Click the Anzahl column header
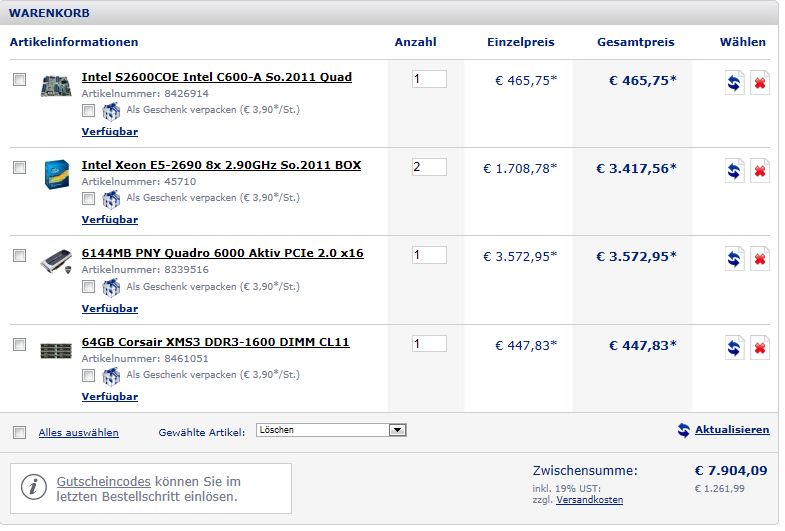Screen dimensions: 785x531 click(416, 42)
